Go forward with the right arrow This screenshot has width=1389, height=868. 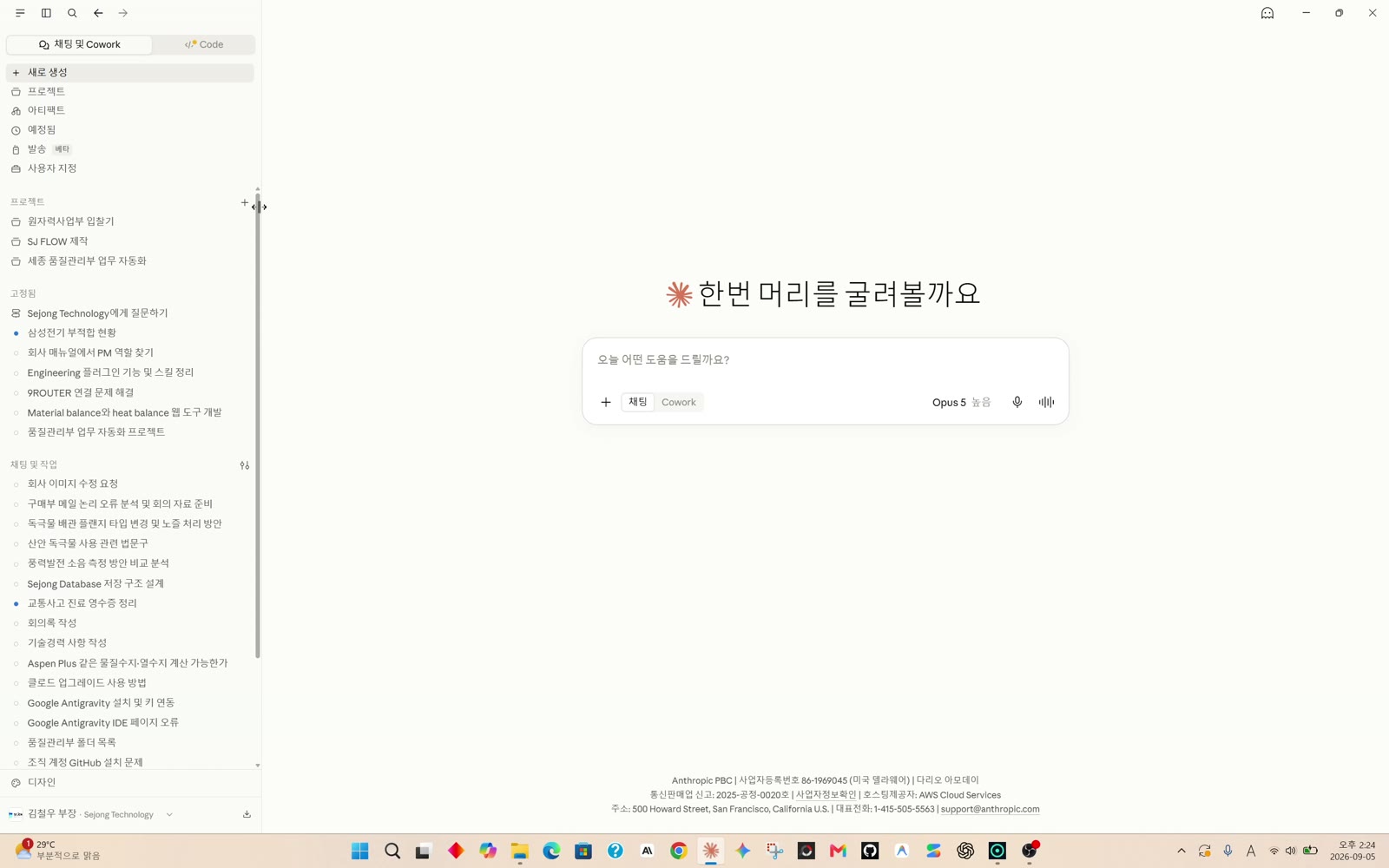[123, 13]
